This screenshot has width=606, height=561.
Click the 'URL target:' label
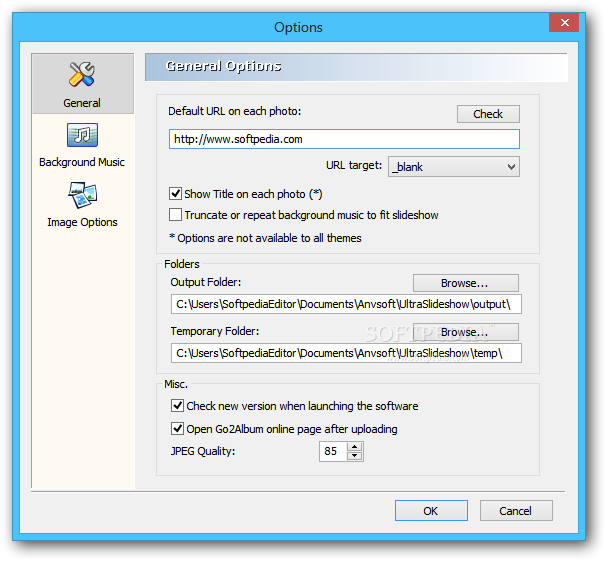click(354, 165)
